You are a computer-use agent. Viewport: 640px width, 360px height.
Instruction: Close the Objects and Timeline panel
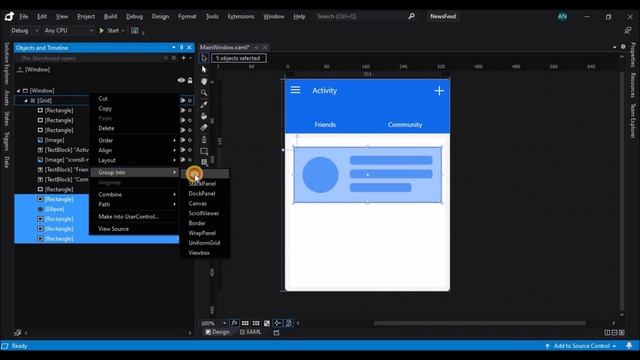tap(189, 48)
